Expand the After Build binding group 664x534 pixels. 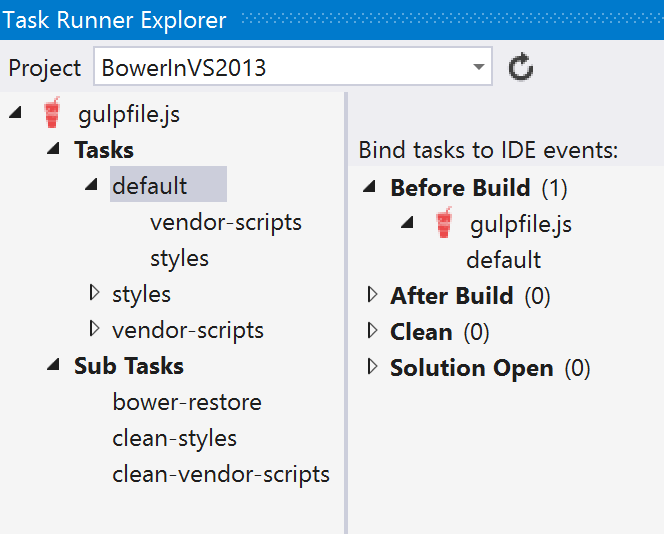(x=373, y=294)
